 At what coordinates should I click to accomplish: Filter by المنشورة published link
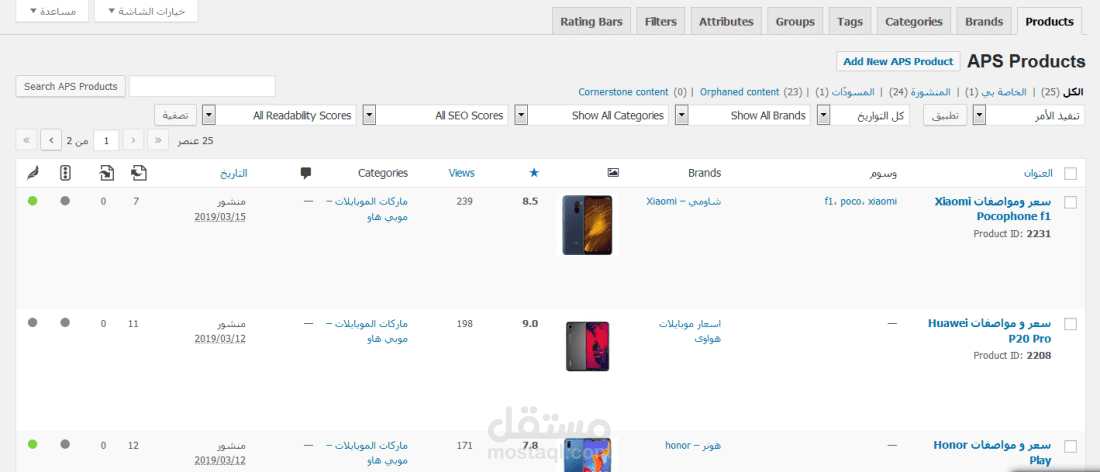point(930,92)
